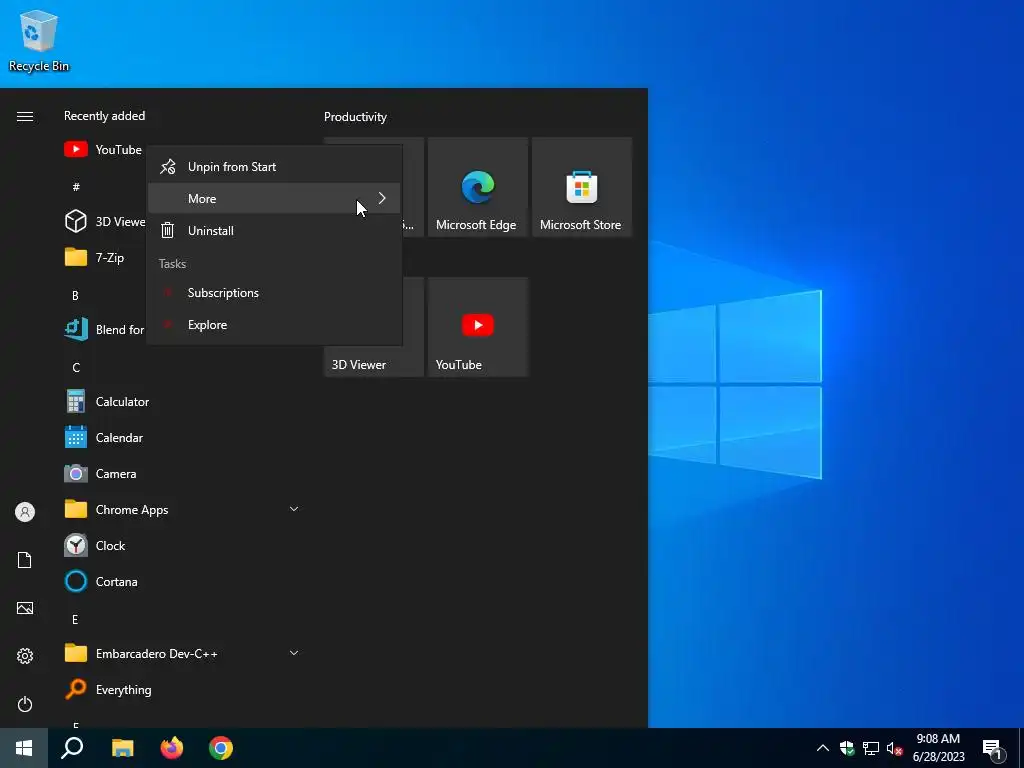Launch 3D Viewer from the app list
The image size is (1024, 768).
[104, 221]
